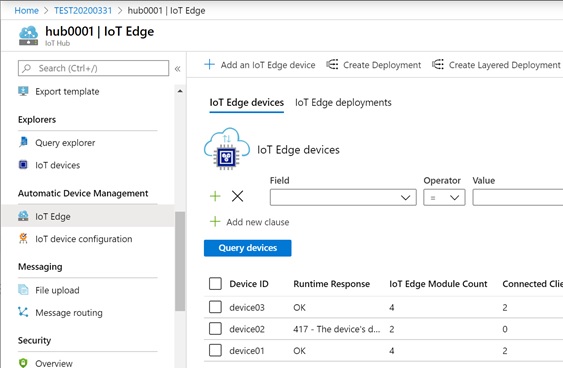Check the box for device03
563x368 pixels.
215,307
